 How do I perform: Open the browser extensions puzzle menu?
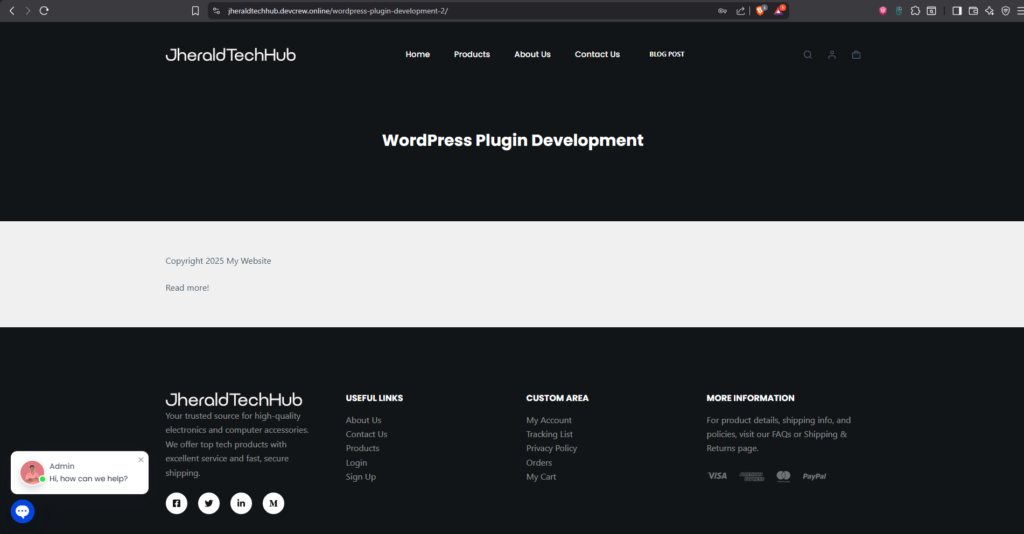(x=915, y=10)
